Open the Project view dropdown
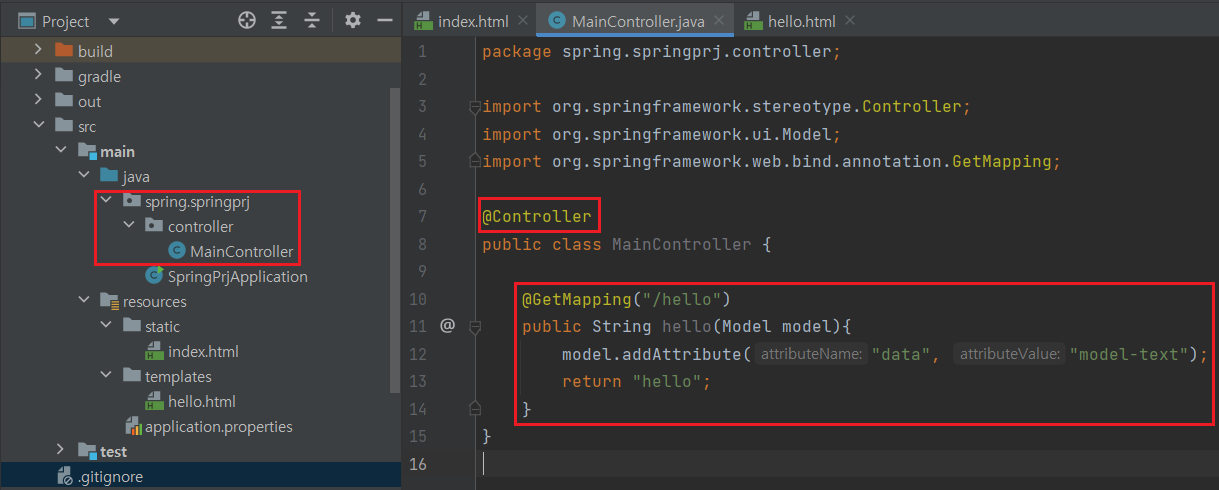 click(x=113, y=21)
